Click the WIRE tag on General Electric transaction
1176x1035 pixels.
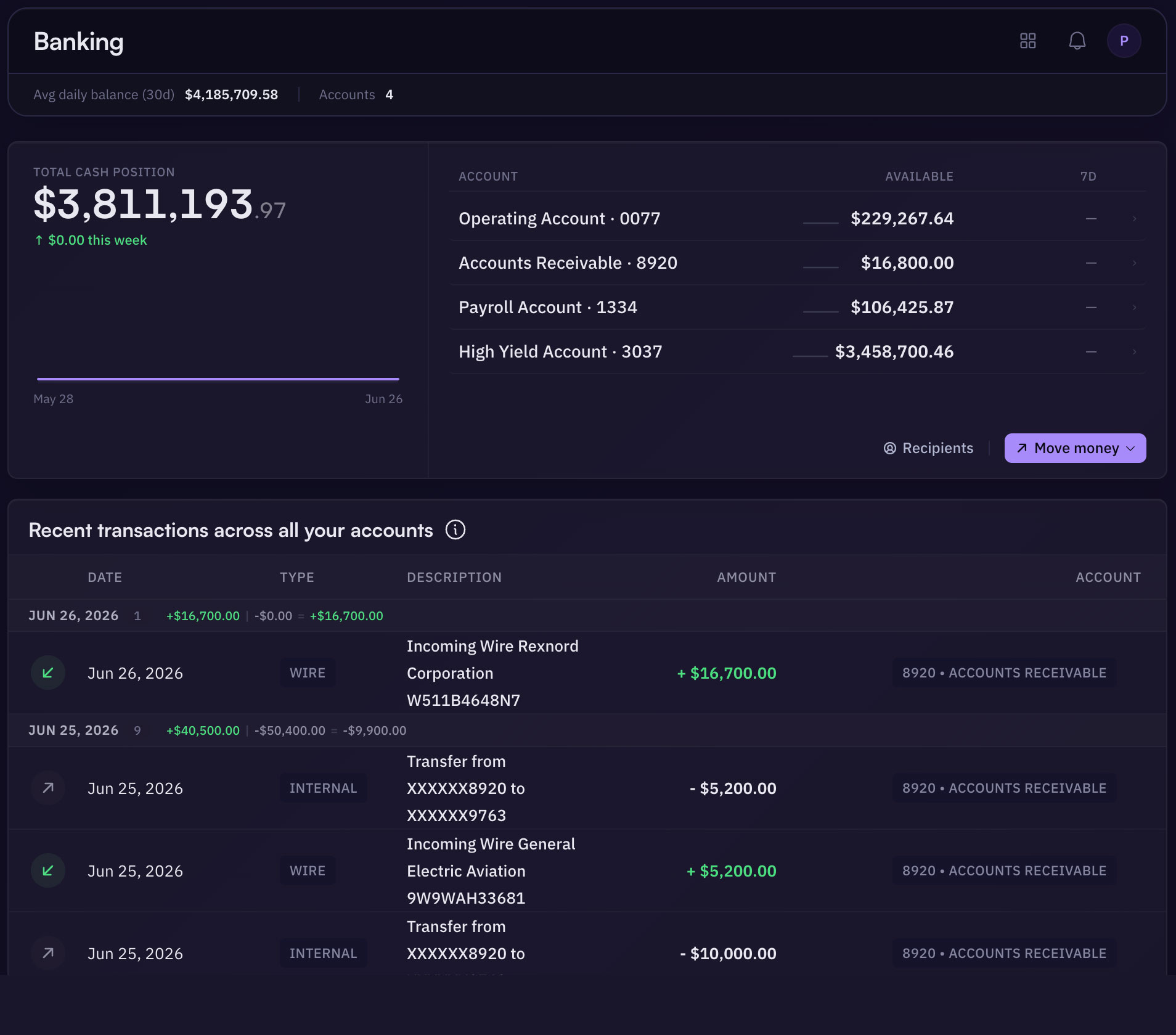(308, 870)
